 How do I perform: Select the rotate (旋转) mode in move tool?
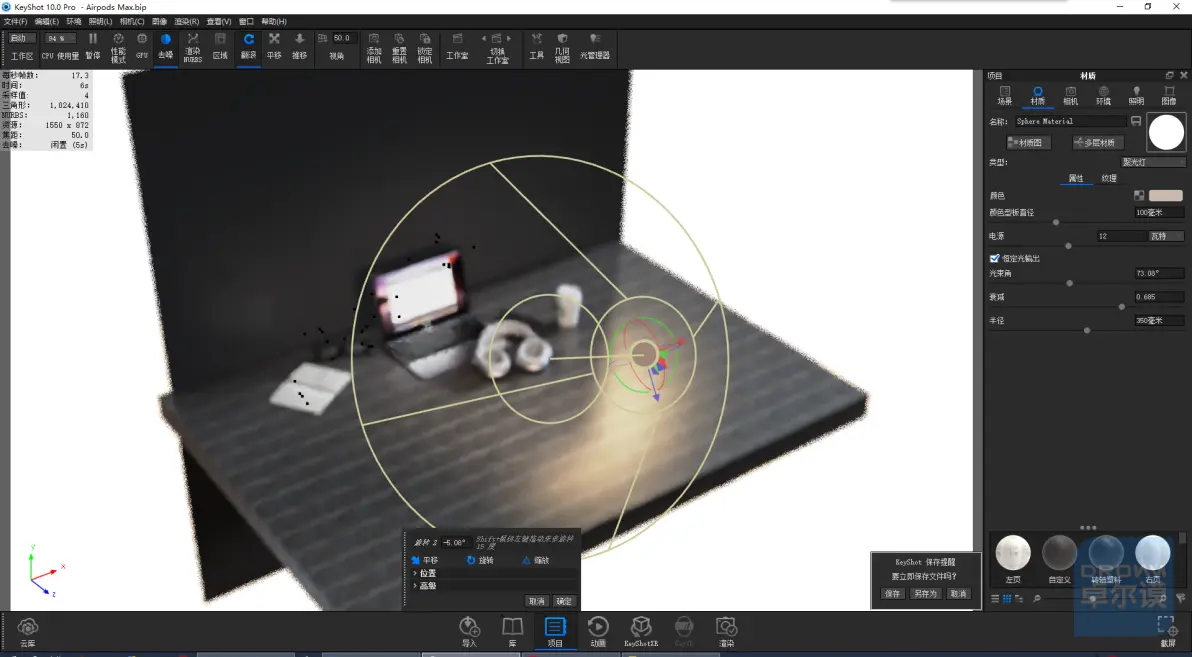(480, 560)
